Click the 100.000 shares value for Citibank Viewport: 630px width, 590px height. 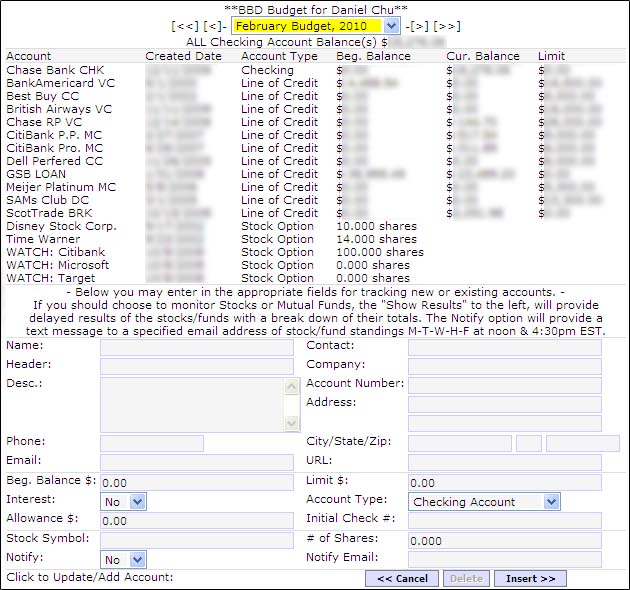(x=380, y=252)
